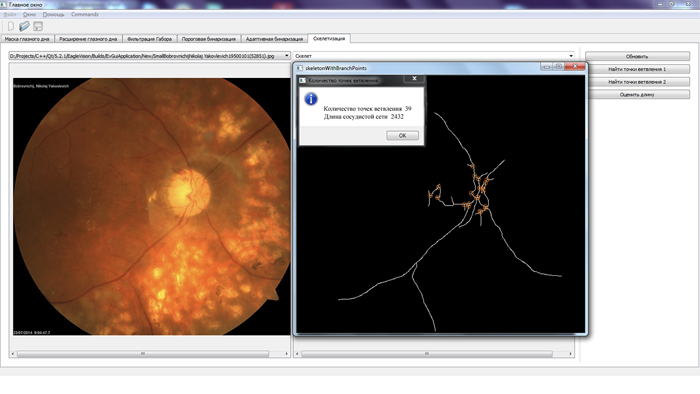The height and width of the screenshot is (394, 700).
Task: Switch to Пороговая бинаризация tab
Action: [208, 39]
